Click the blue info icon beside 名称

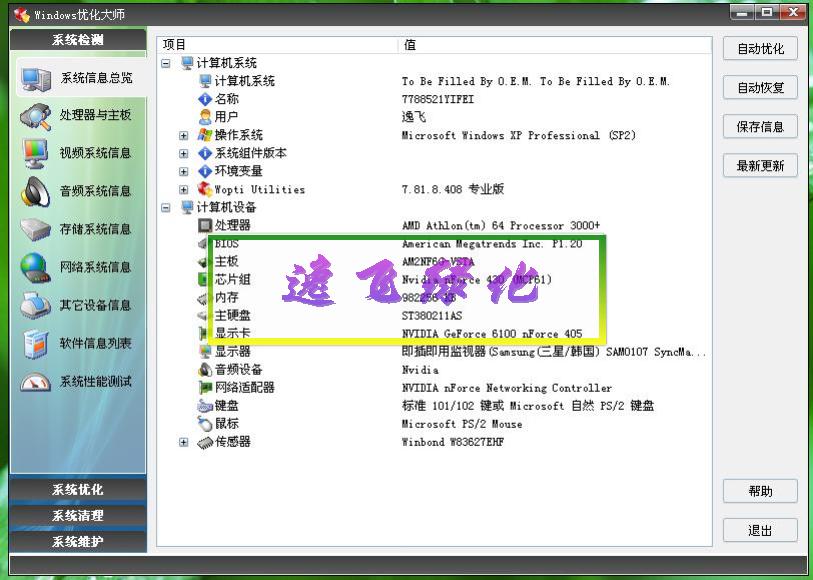click(x=205, y=98)
